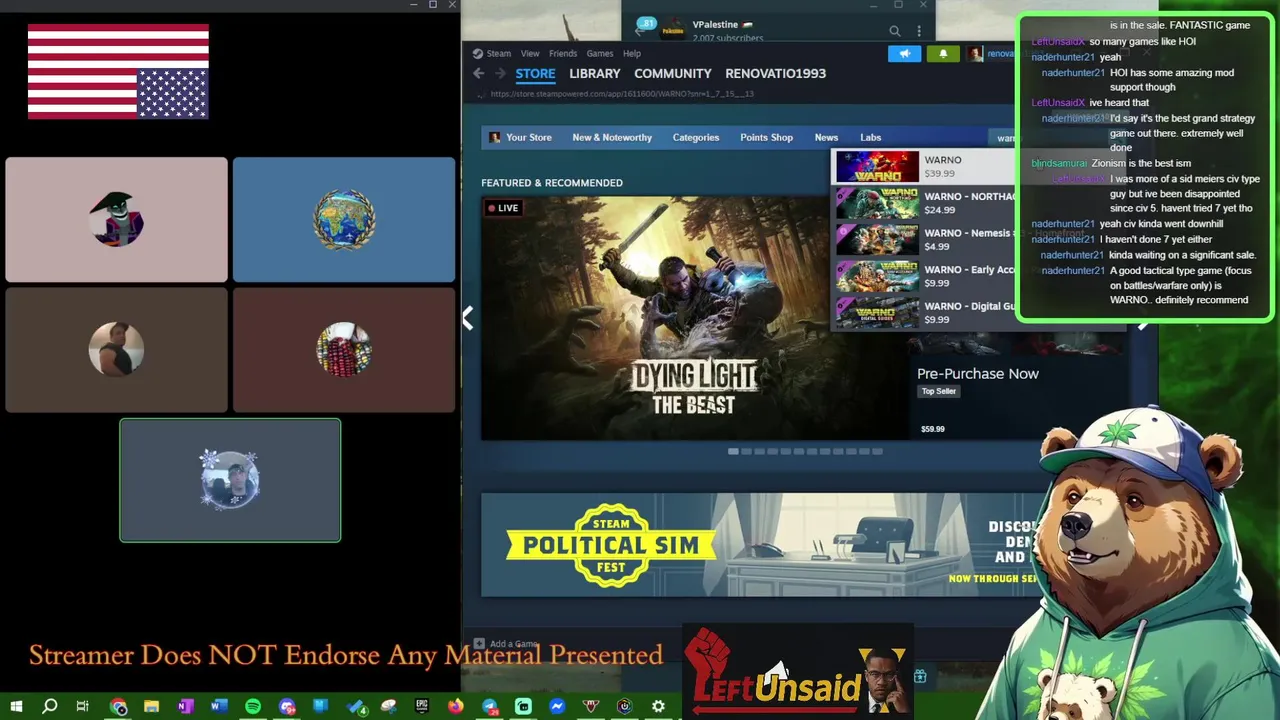The width and height of the screenshot is (1280, 720).
Task: Go back with Steam's back arrow
Action: coord(478,73)
